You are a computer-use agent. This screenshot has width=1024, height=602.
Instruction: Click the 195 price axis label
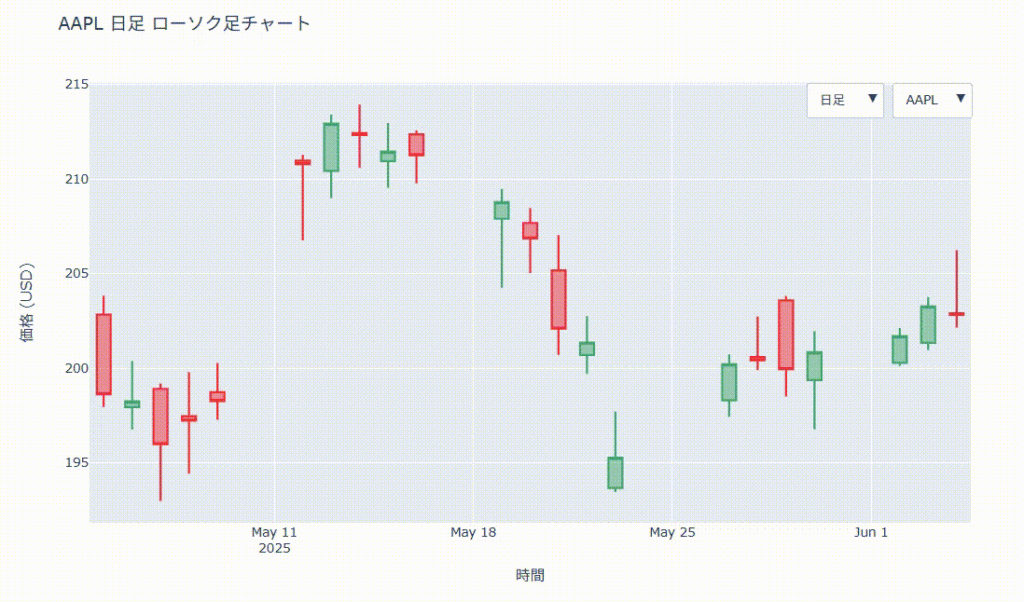[x=74, y=463]
